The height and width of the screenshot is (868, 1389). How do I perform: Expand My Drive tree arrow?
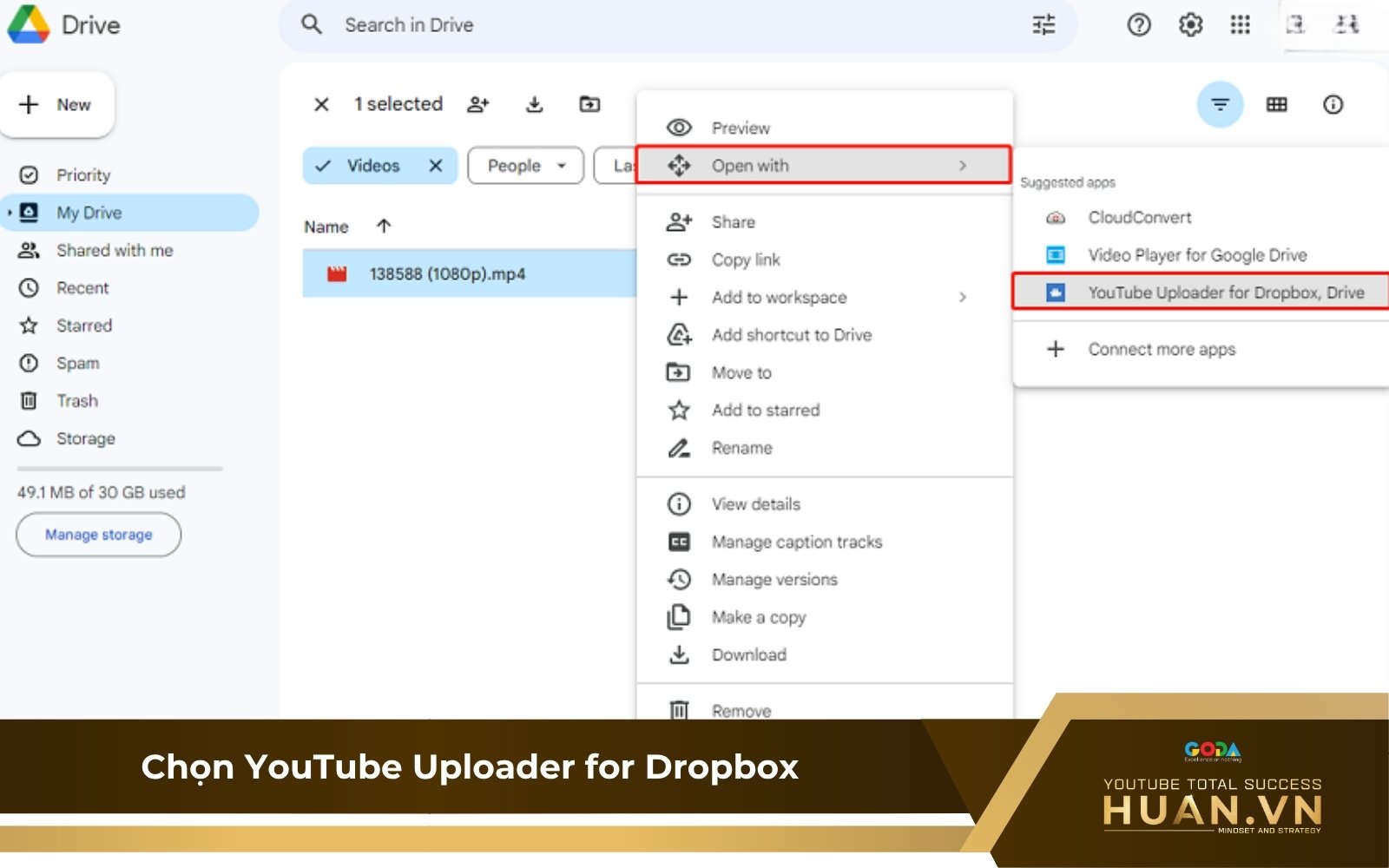click(x=10, y=213)
